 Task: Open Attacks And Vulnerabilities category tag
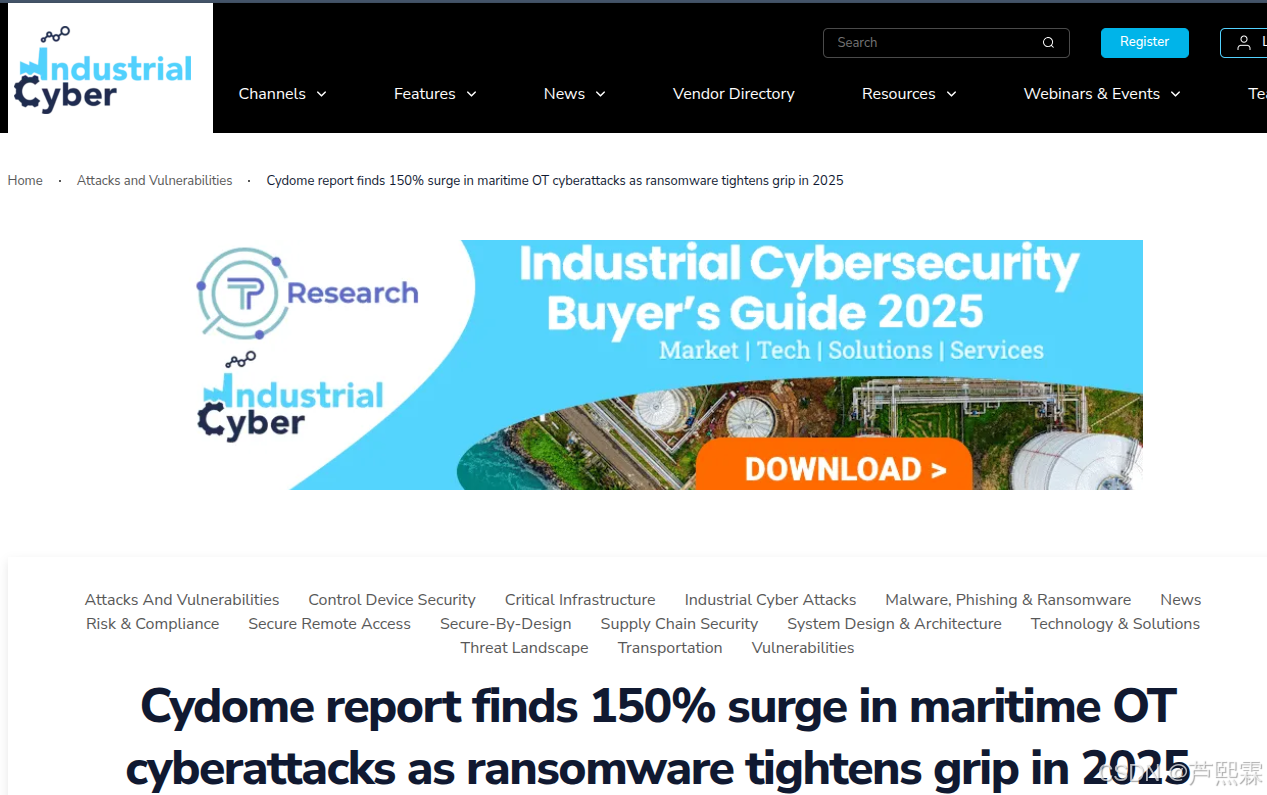[x=182, y=600]
